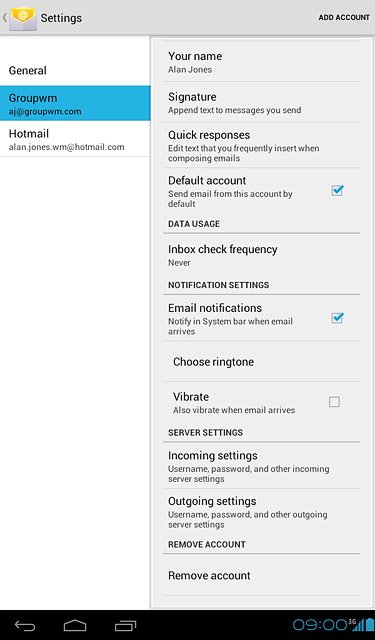Open the Choose ringtone picker
This screenshot has width=375, height=640.
tap(261, 362)
